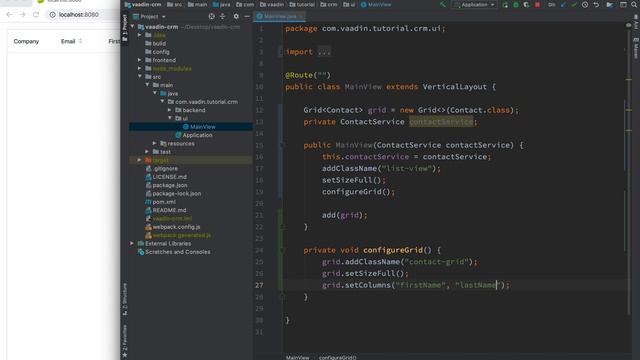Click the configureGrid breadcrumb at editor bottom
Screen dimensions: 640x360
338,357
